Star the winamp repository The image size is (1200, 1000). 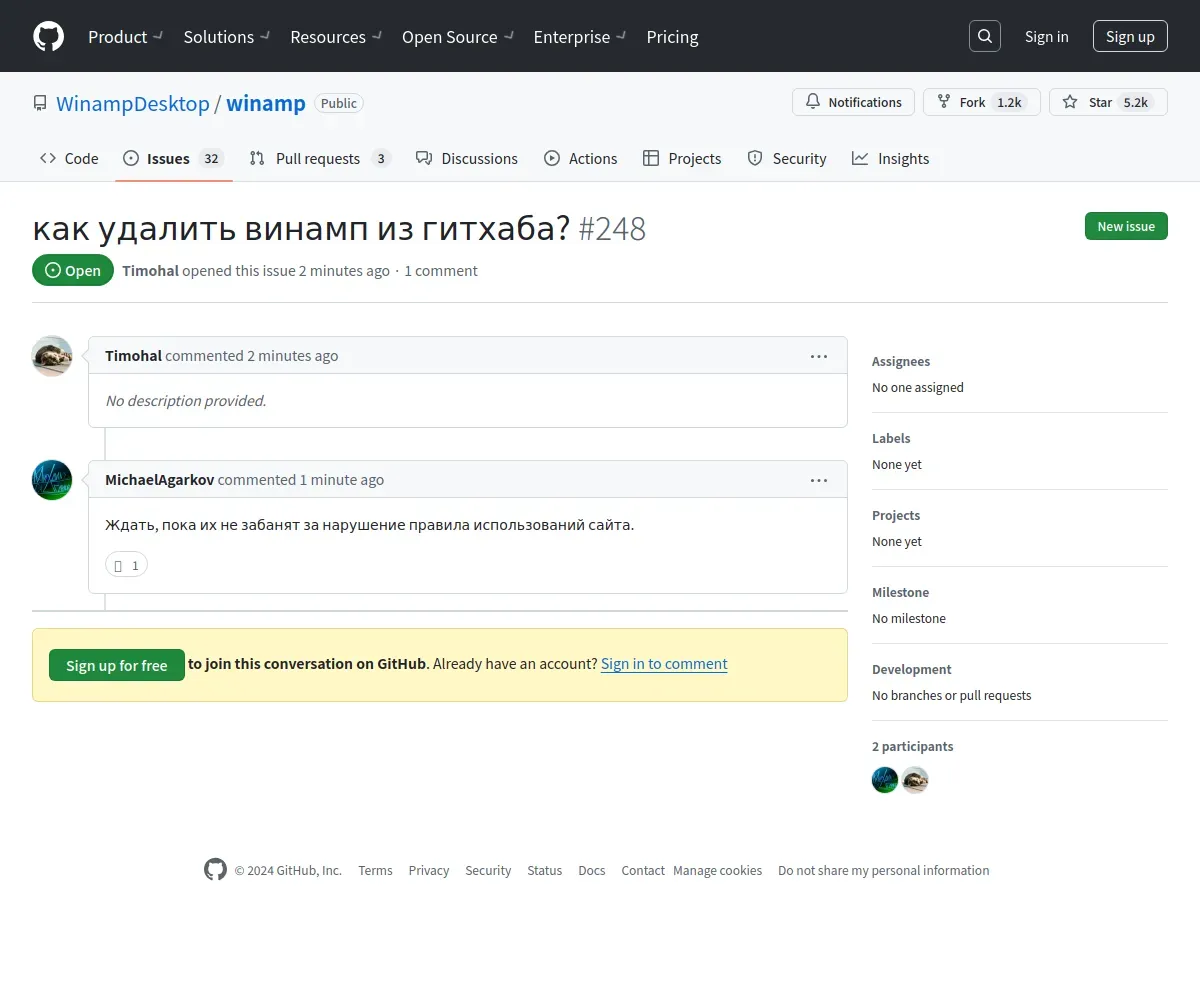pos(1107,102)
